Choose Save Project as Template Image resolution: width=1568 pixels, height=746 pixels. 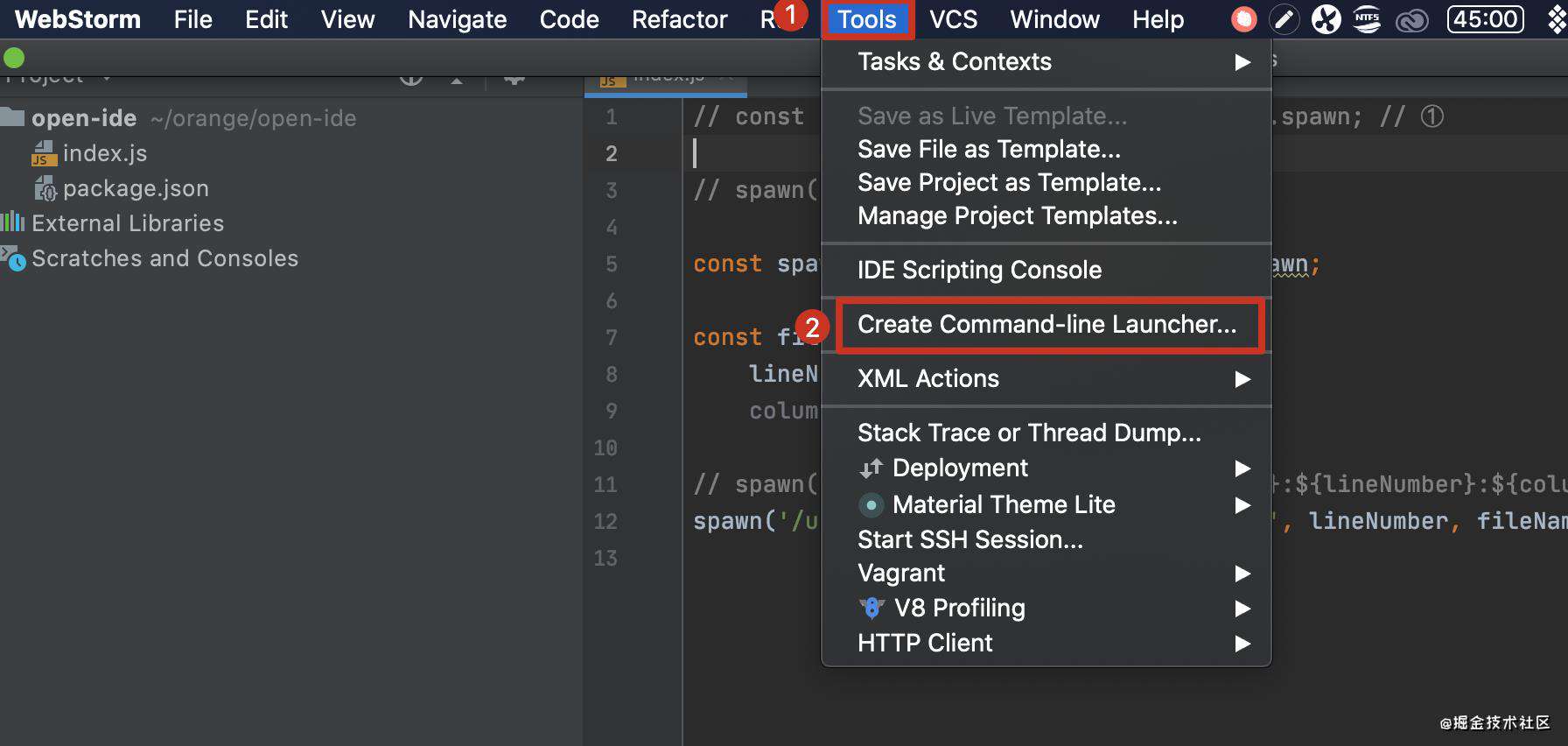coord(1046,183)
